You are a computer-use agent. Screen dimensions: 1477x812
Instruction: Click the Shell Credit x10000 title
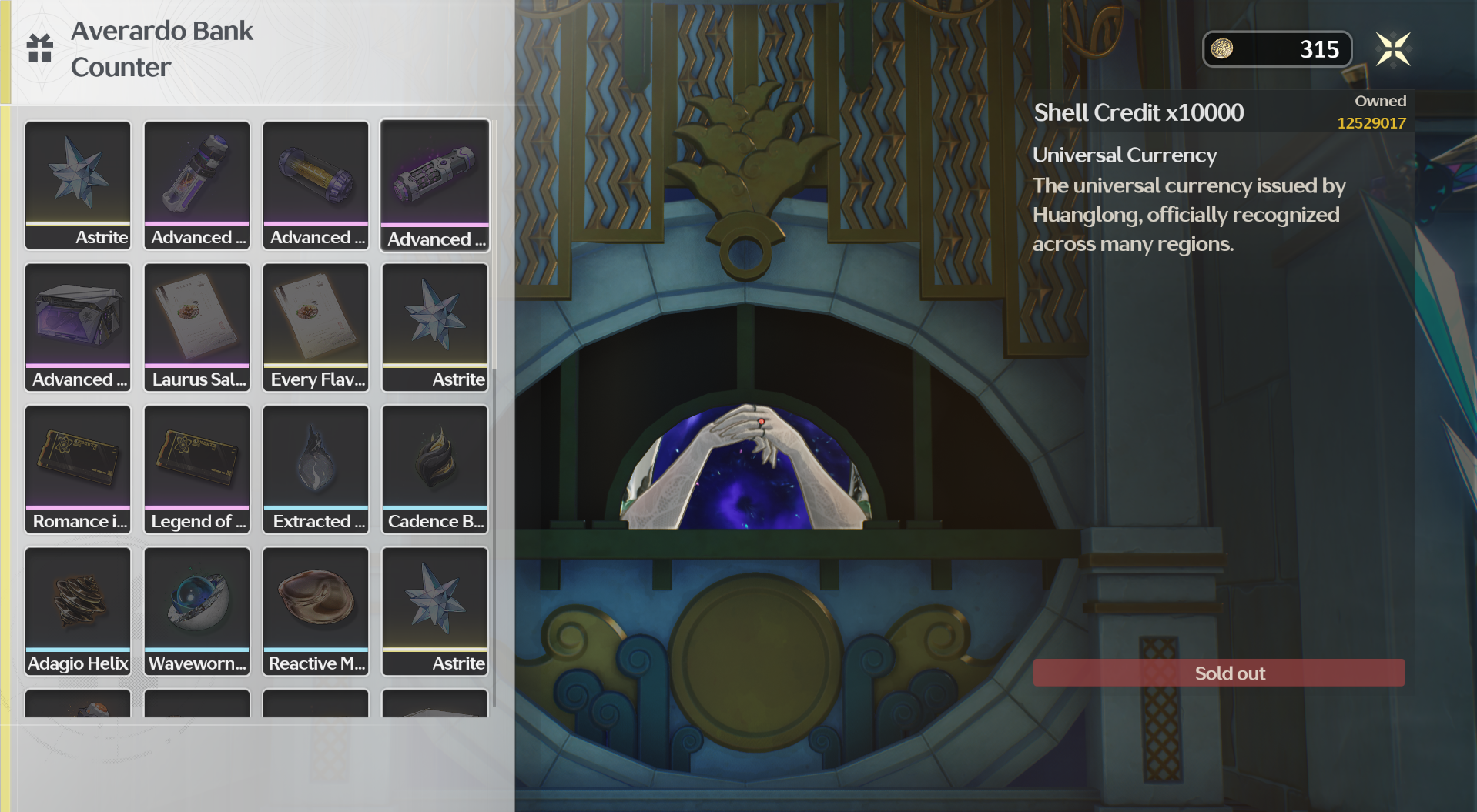pos(1138,112)
